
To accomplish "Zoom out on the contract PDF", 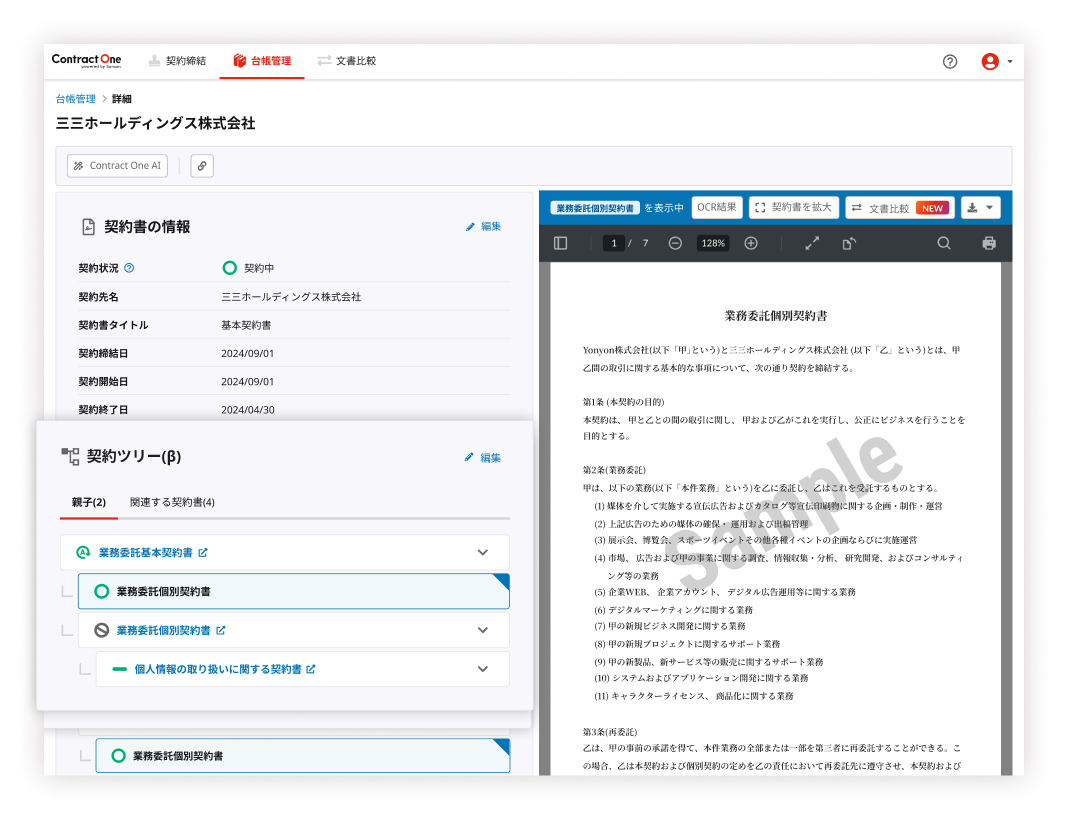I will tap(674, 243).
